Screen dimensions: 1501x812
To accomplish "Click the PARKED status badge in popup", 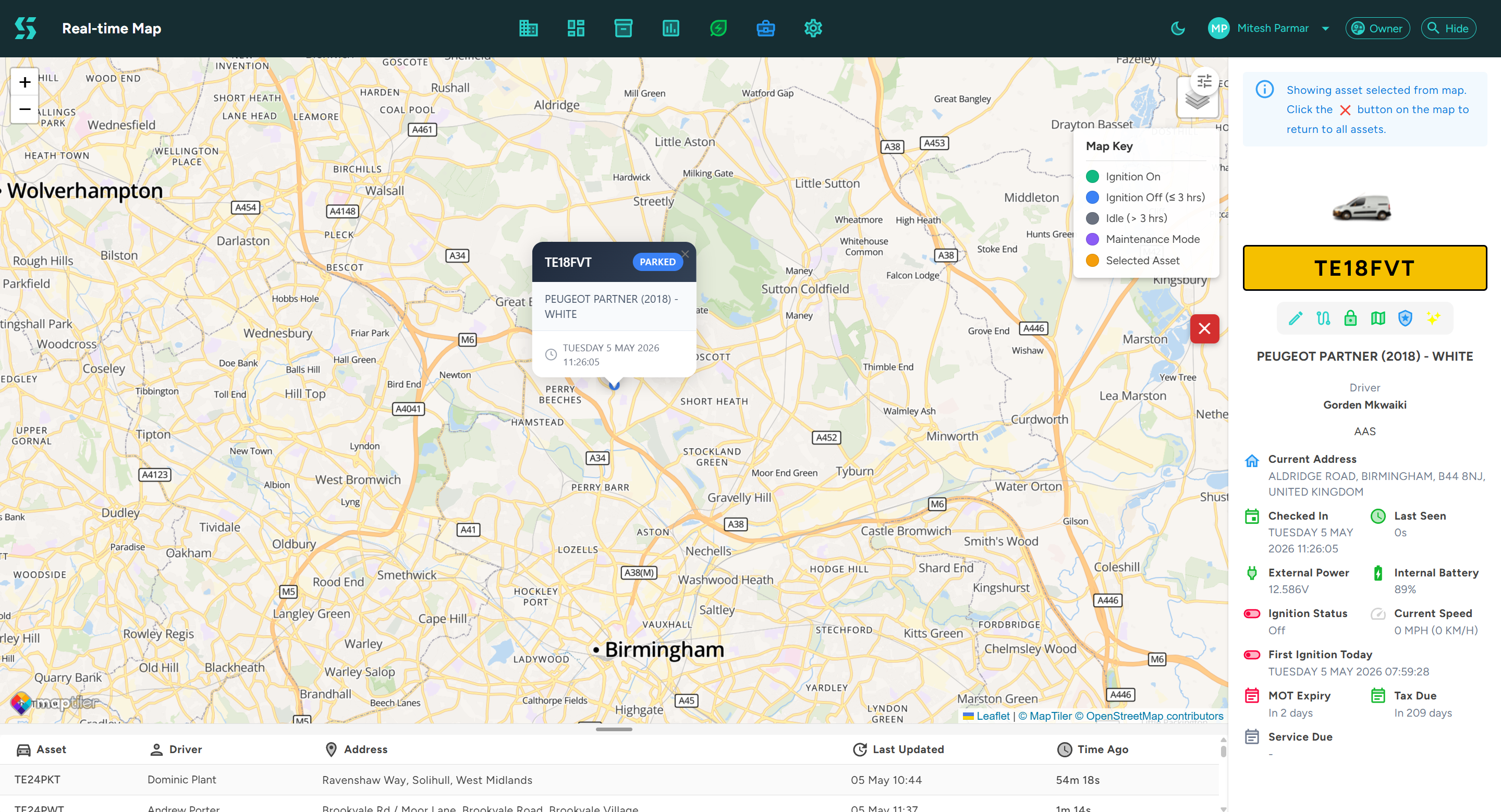I will click(657, 262).
